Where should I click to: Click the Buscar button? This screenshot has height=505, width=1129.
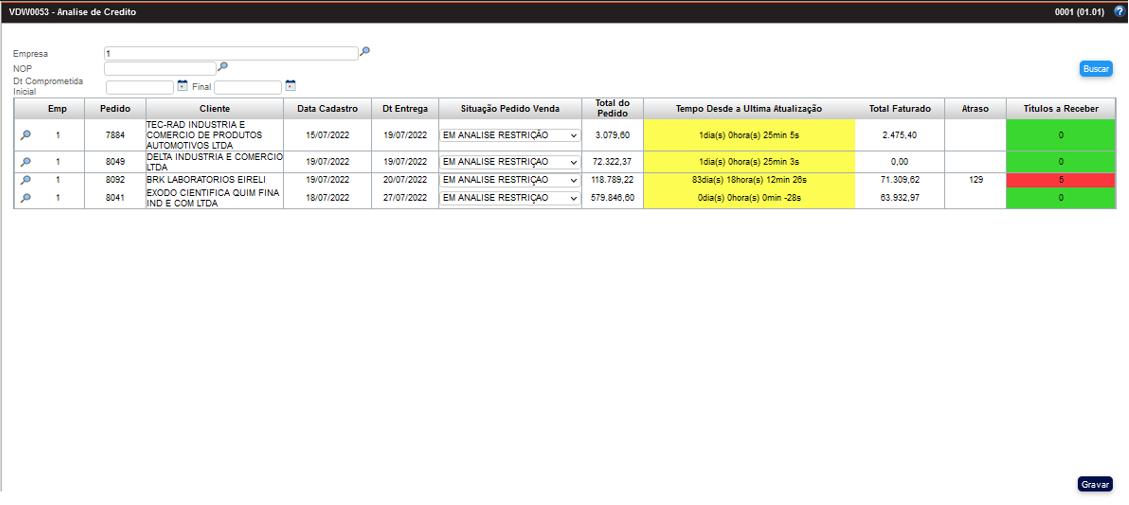point(1096,69)
